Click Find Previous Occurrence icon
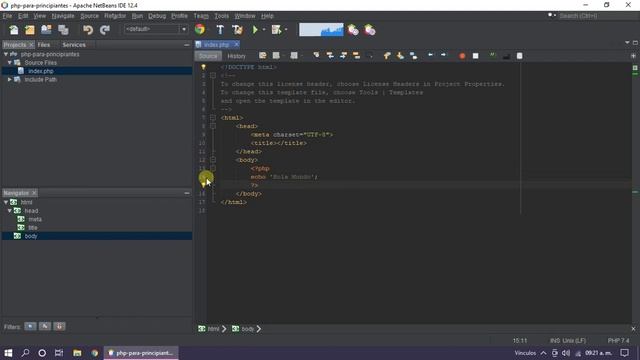640x360 pixels. [x=330, y=56]
